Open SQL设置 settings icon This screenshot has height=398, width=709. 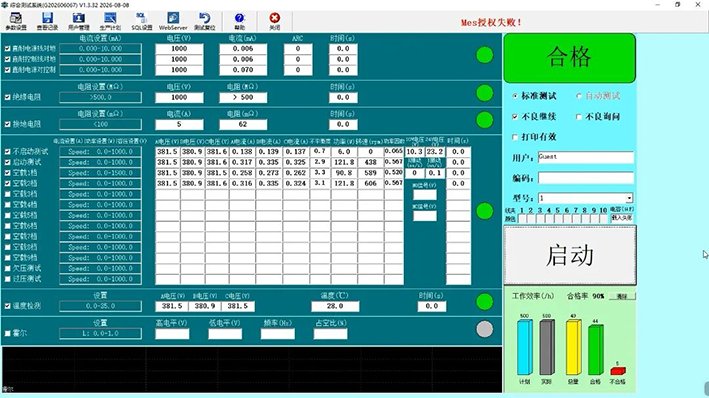(142, 21)
